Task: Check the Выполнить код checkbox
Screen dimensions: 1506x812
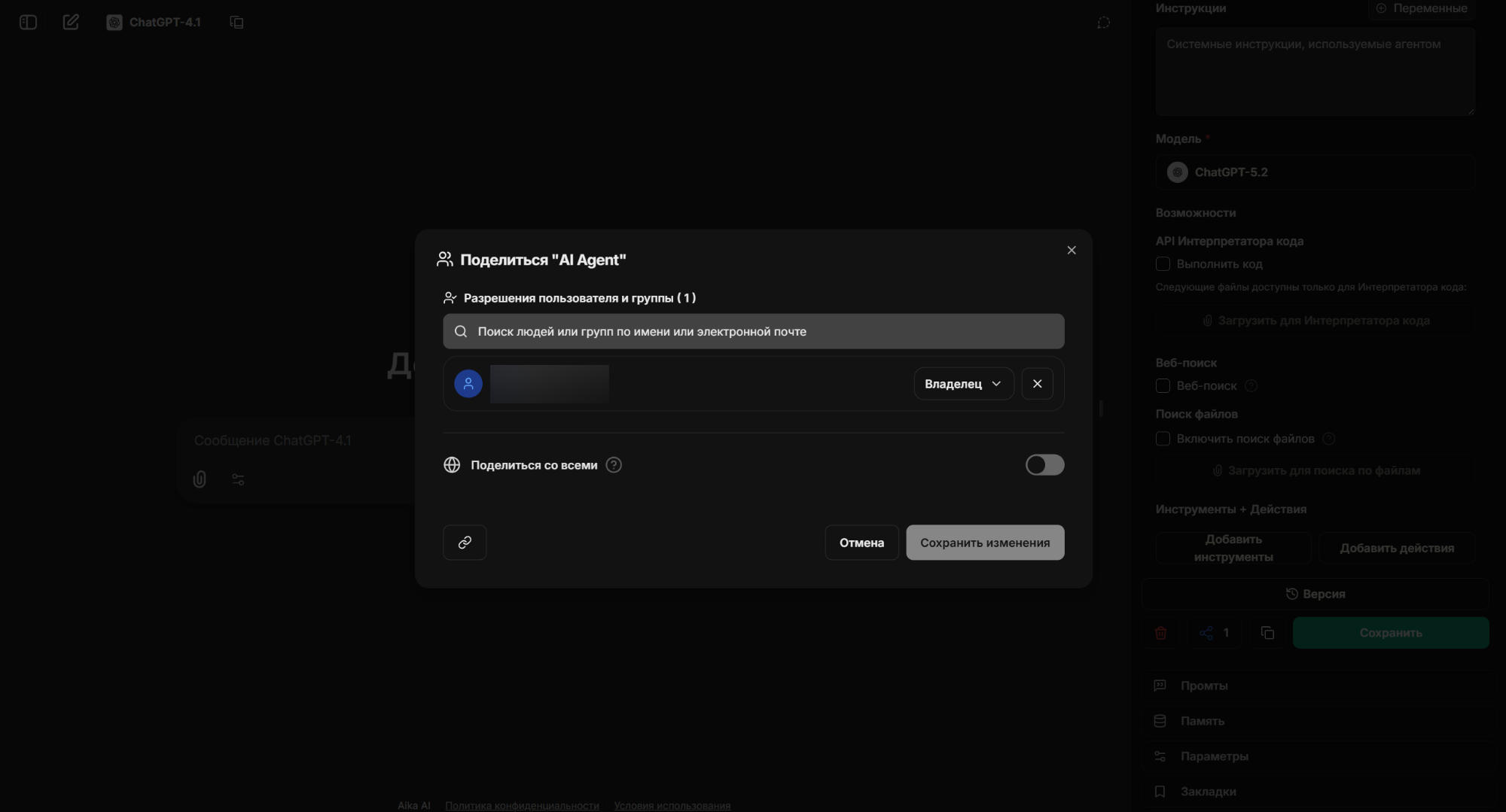Action: click(x=1163, y=264)
